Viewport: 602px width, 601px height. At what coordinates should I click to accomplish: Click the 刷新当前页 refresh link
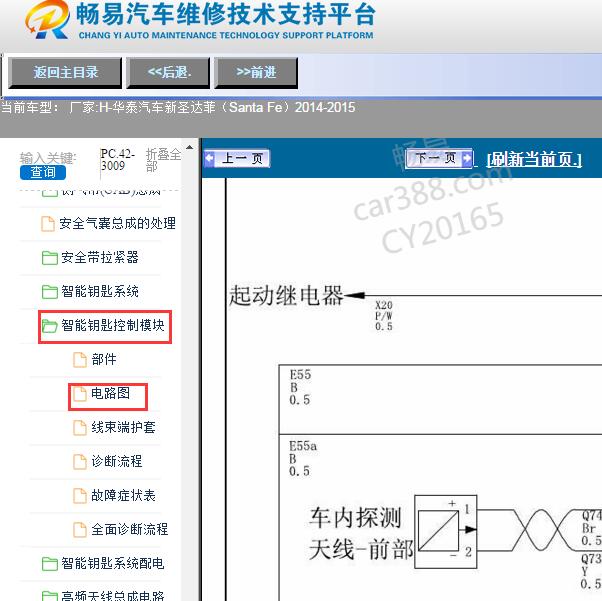(534, 159)
